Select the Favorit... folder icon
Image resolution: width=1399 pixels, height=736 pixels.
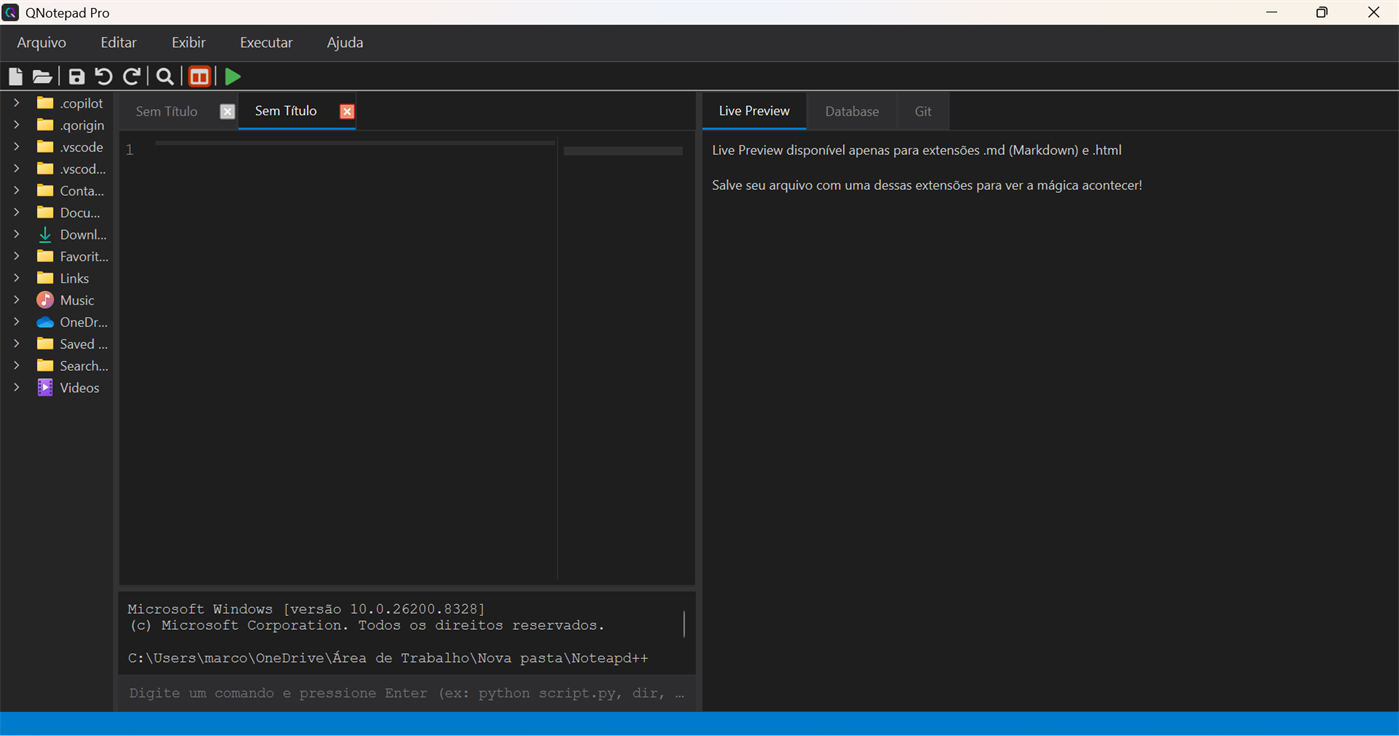tap(45, 256)
